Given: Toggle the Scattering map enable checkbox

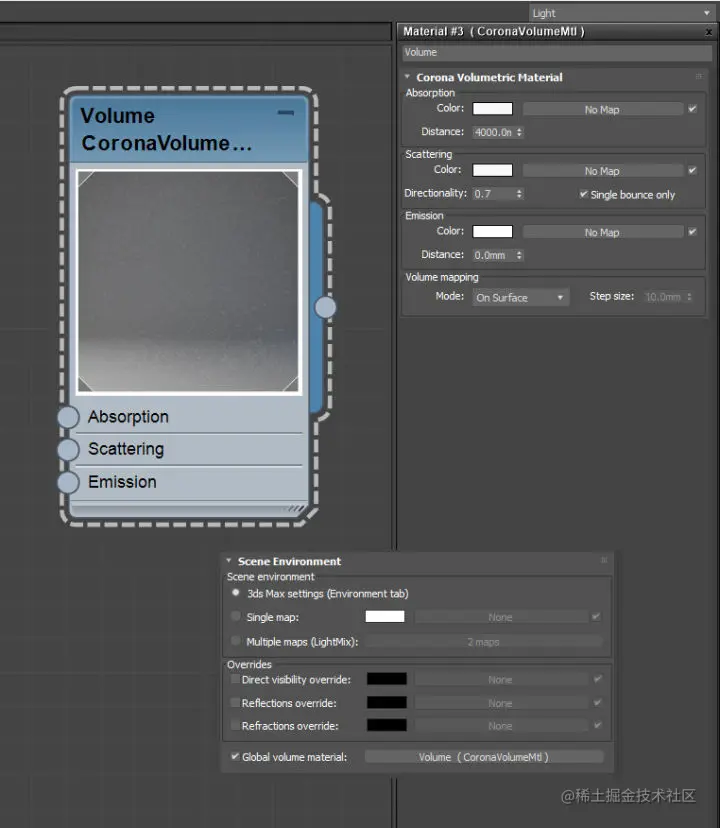Looking at the screenshot, I should [692, 170].
